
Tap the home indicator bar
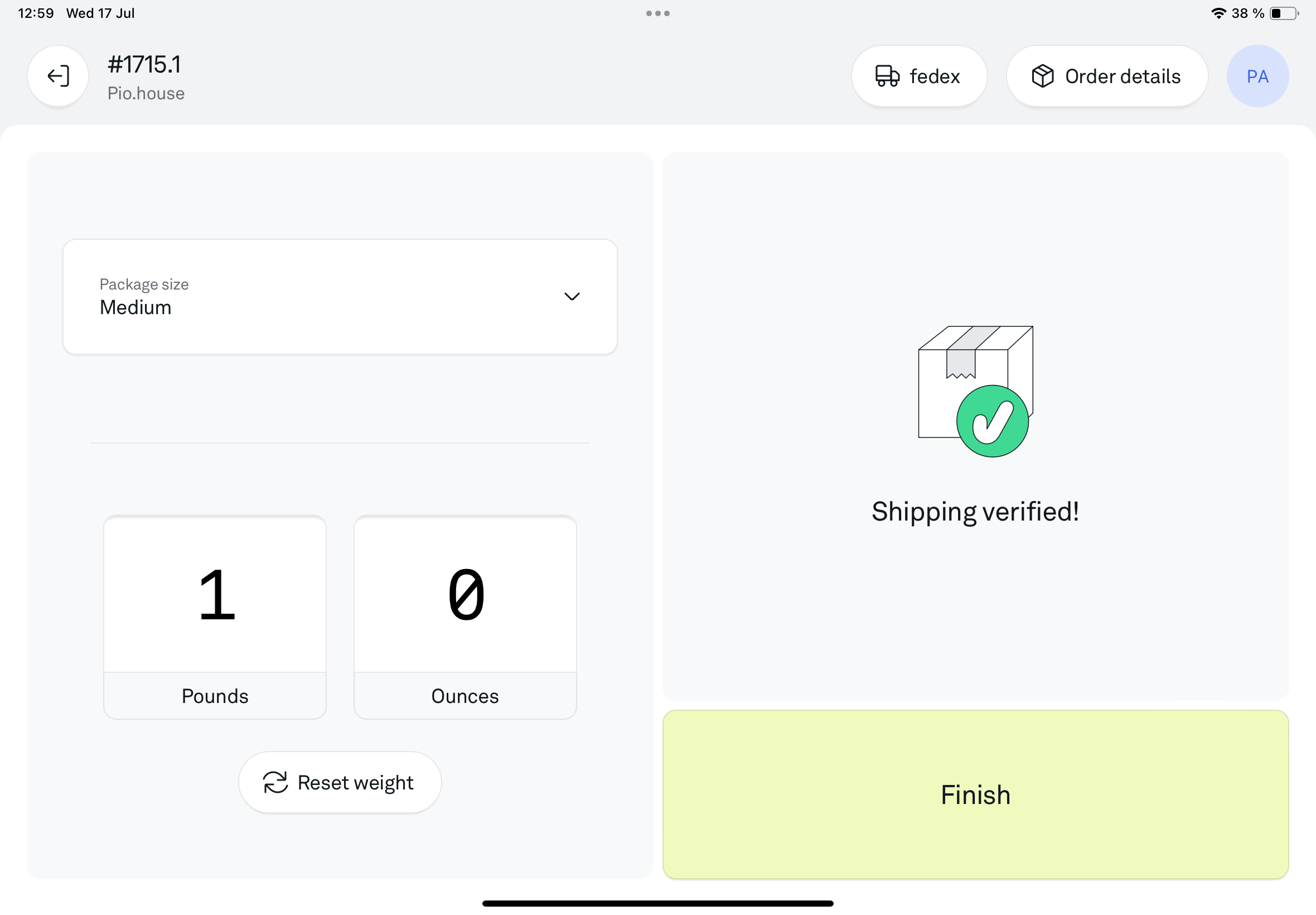657,903
